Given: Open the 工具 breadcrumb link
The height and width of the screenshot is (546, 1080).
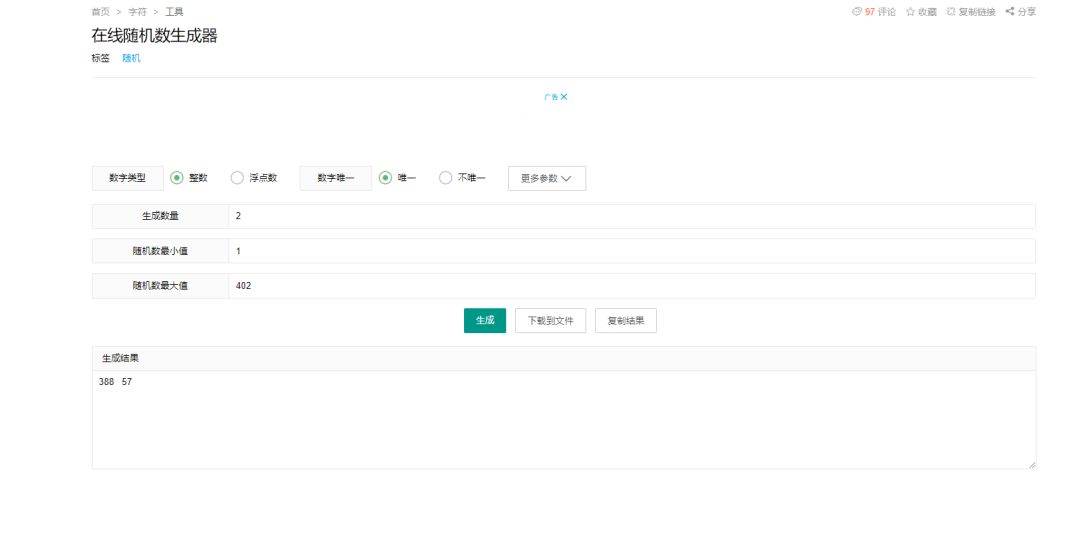Looking at the screenshot, I should pos(174,12).
